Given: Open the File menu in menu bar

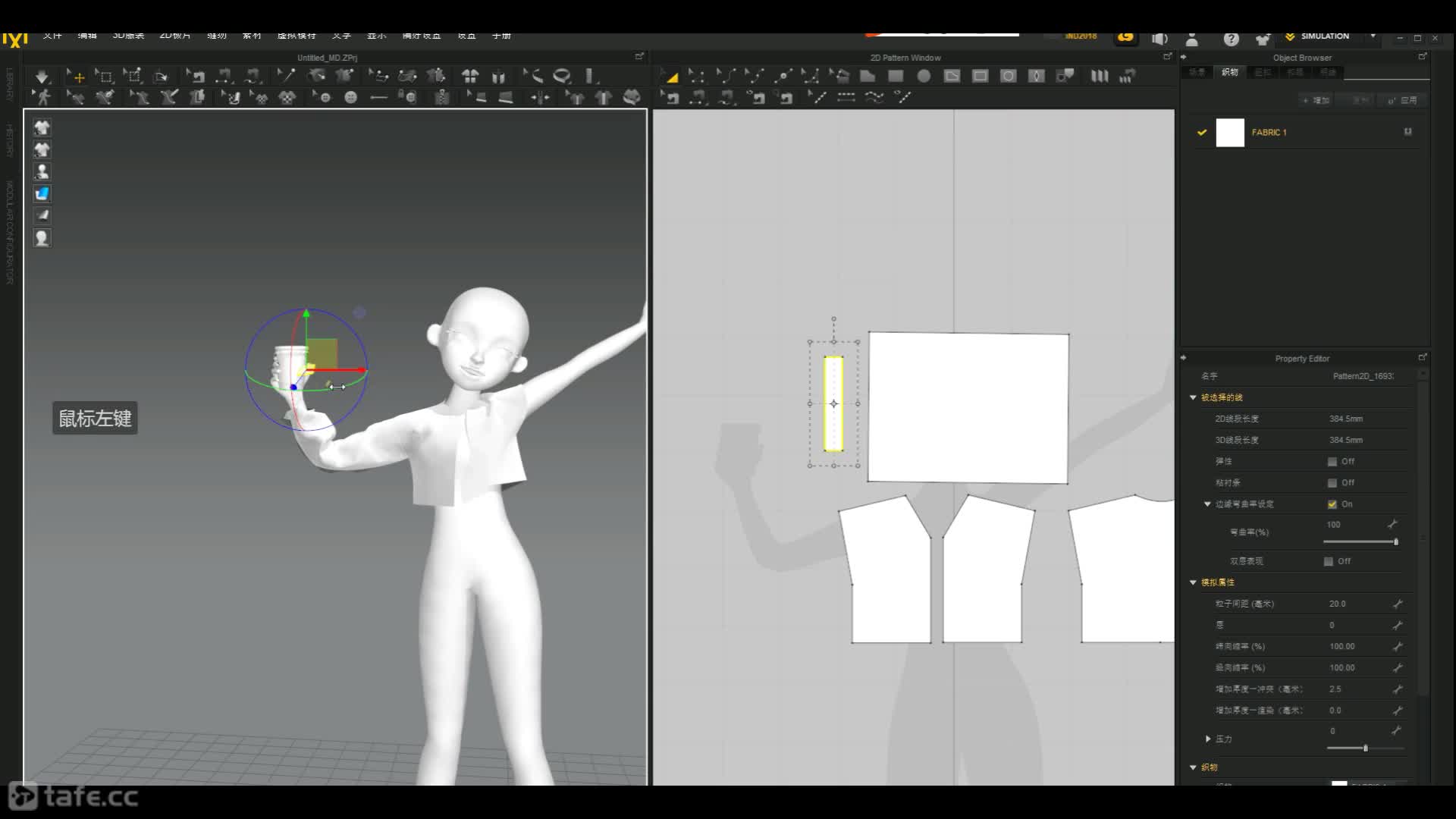Looking at the screenshot, I should 52,36.
